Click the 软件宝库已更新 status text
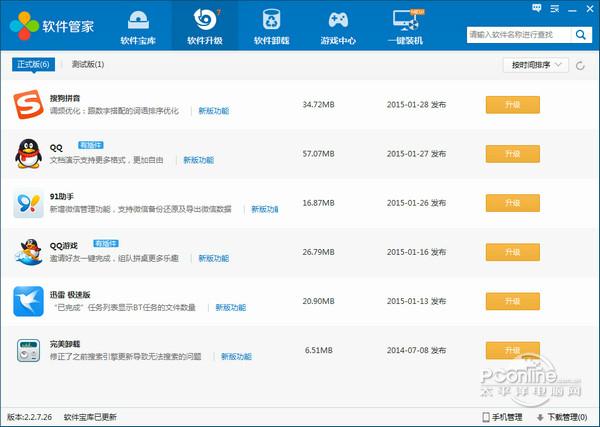 tap(90, 417)
